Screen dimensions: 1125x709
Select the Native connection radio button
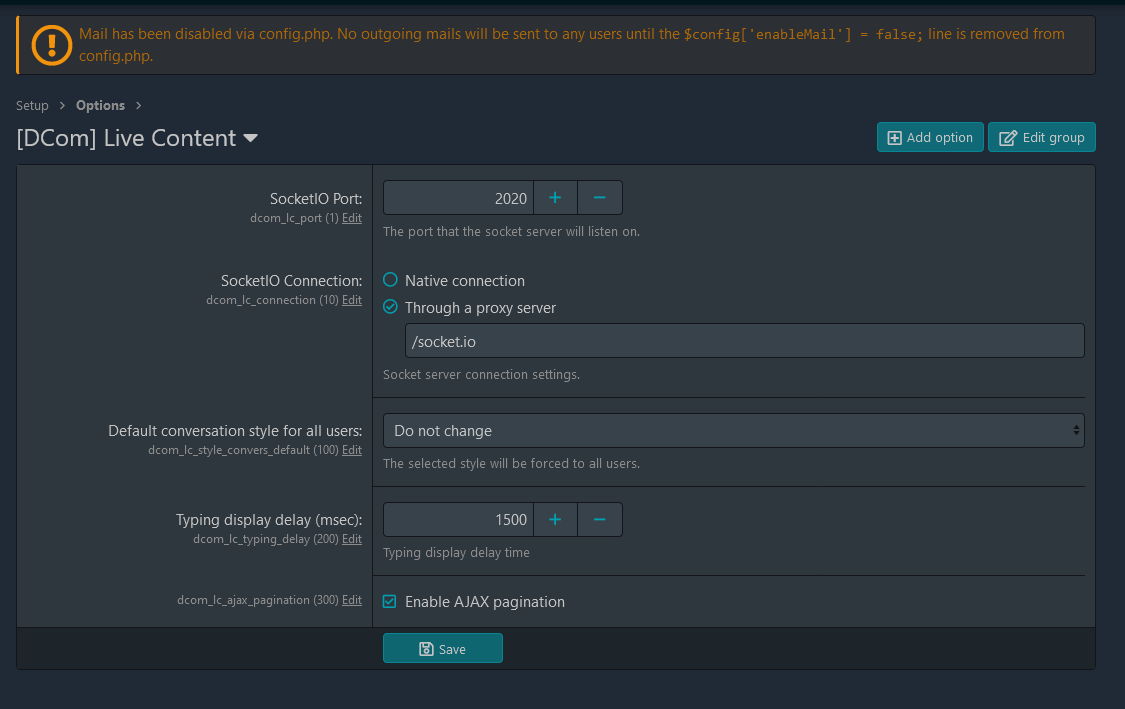[391, 281]
